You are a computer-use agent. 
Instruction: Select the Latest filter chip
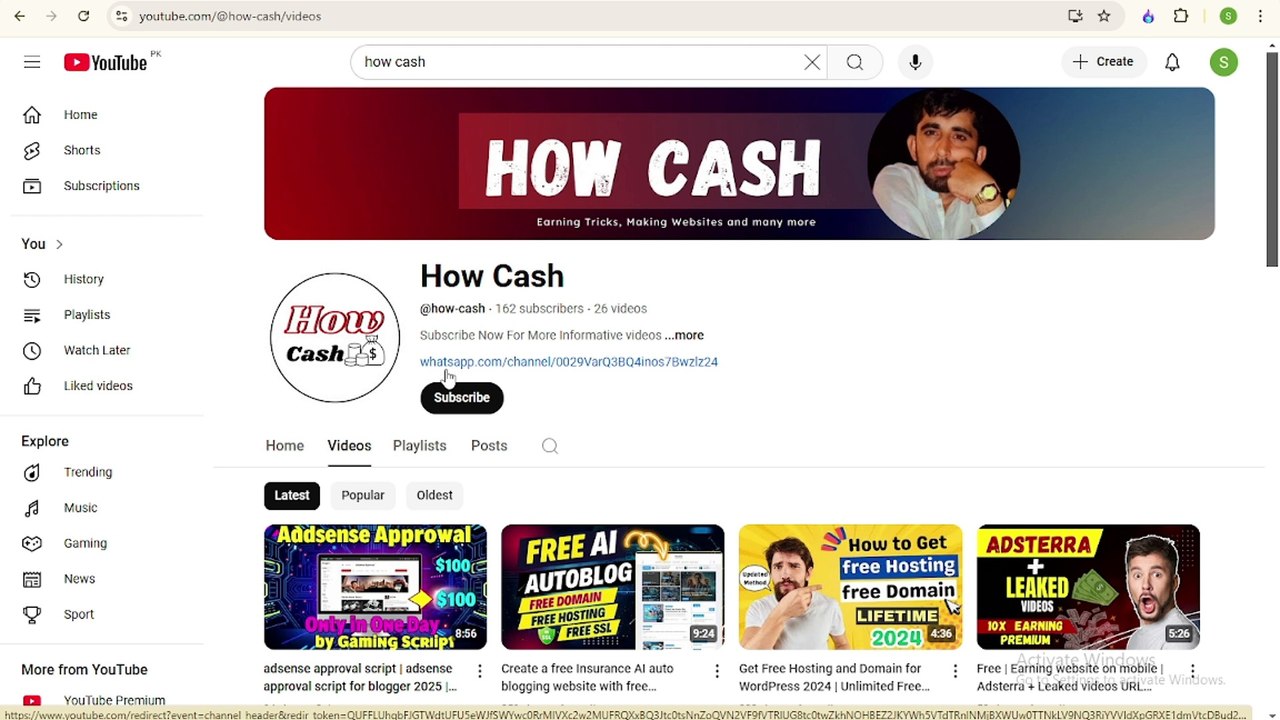coord(292,495)
